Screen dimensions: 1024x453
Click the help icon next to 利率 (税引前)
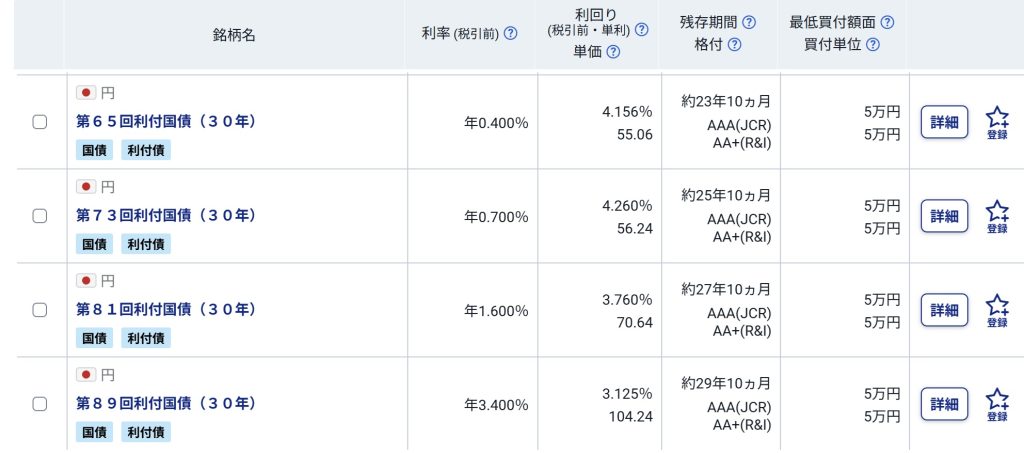click(x=511, y=34)
